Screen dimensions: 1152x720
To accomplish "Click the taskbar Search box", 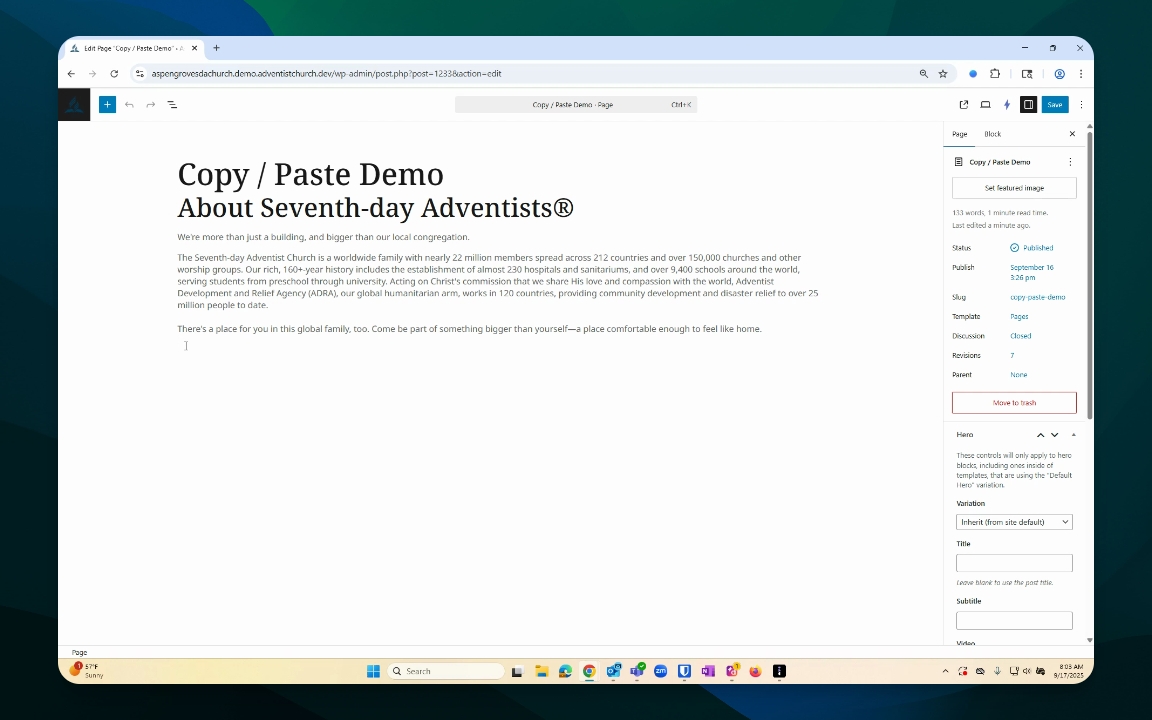I will [447, 671].
